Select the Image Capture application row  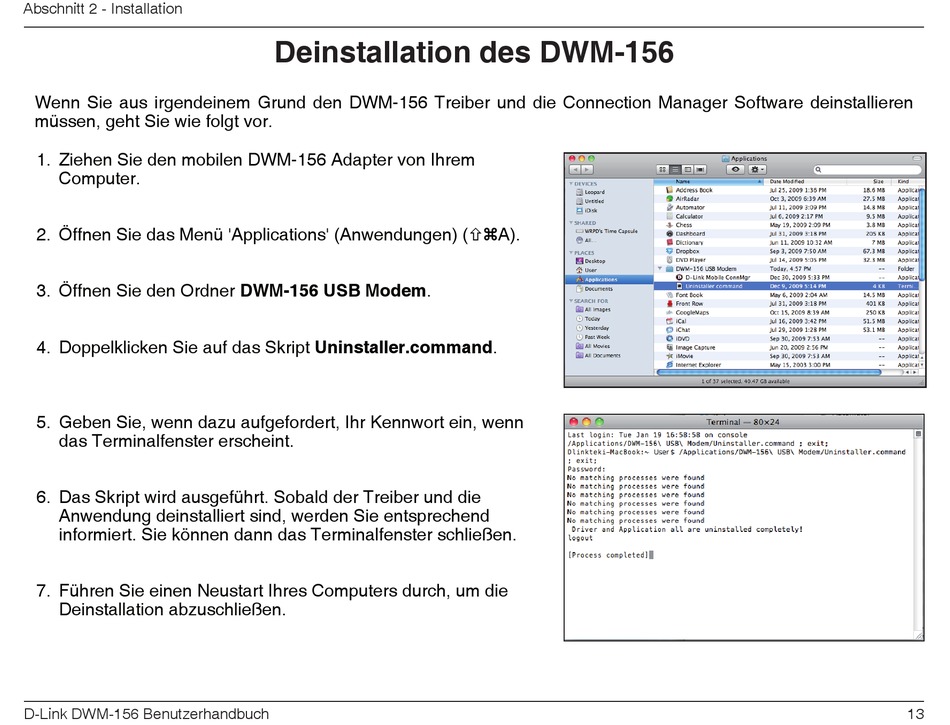coord(787,348)
